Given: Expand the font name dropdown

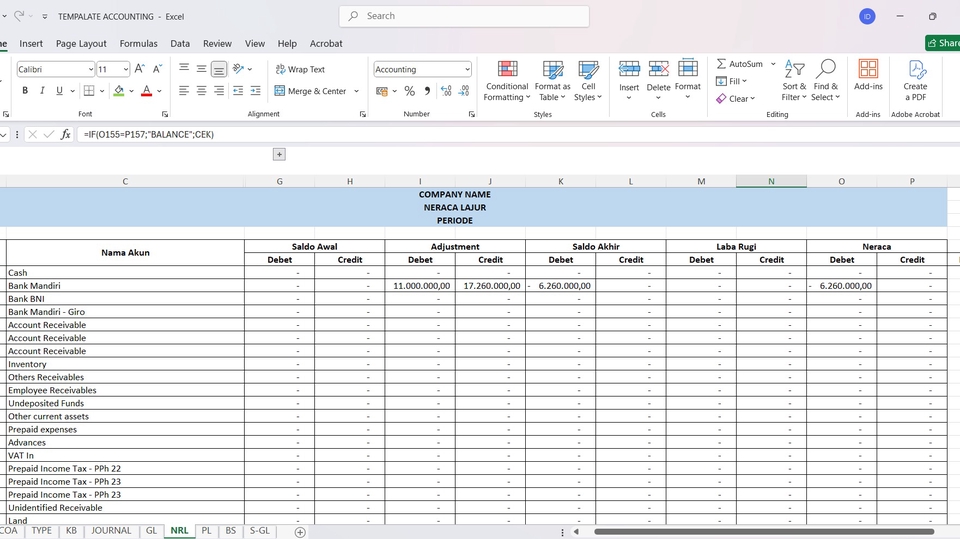Looking at the screenshot, I should pyautogui.click(x=89, y=69).
